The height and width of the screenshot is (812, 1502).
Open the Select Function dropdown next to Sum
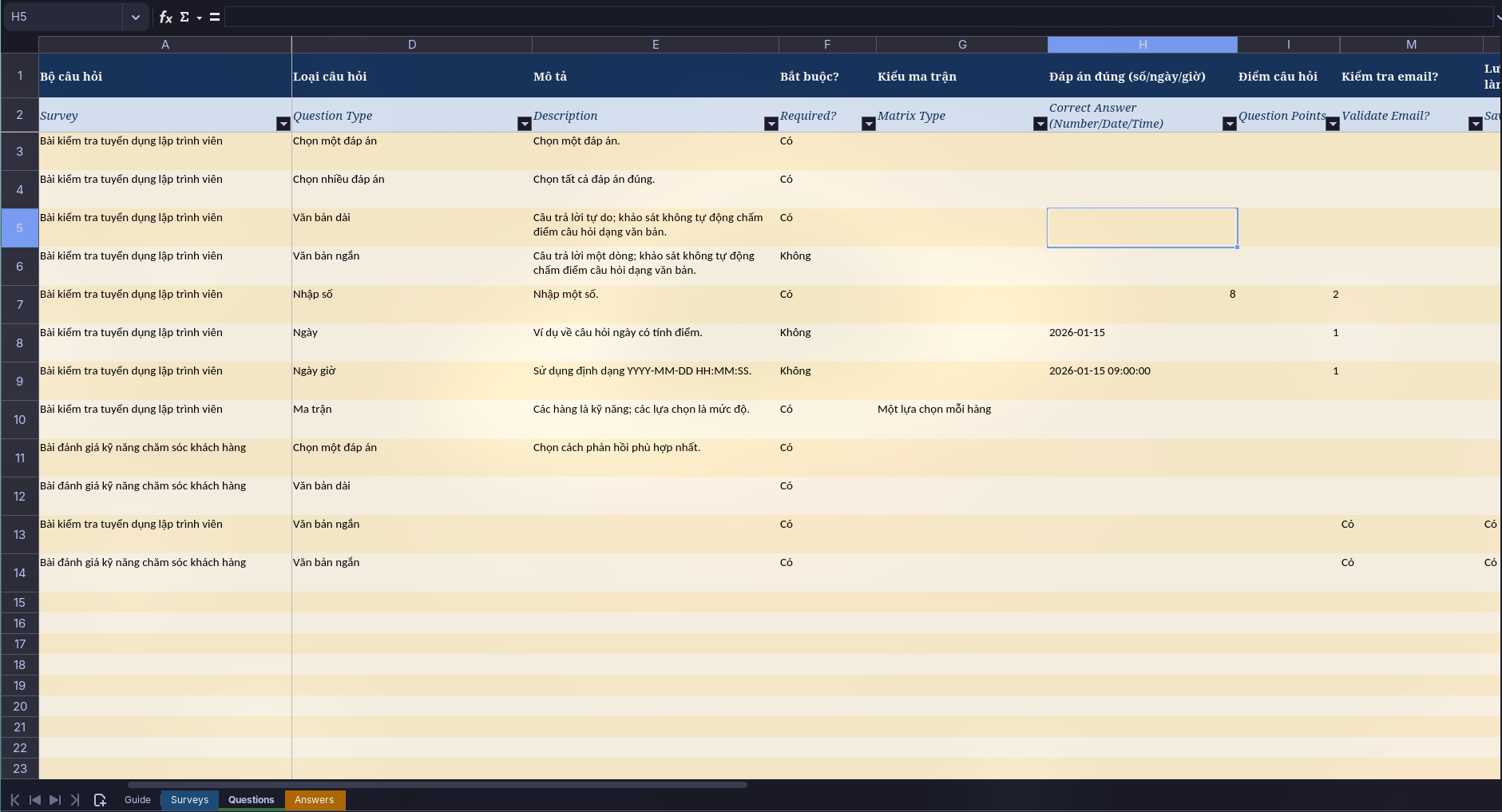[x=199, y=18]
